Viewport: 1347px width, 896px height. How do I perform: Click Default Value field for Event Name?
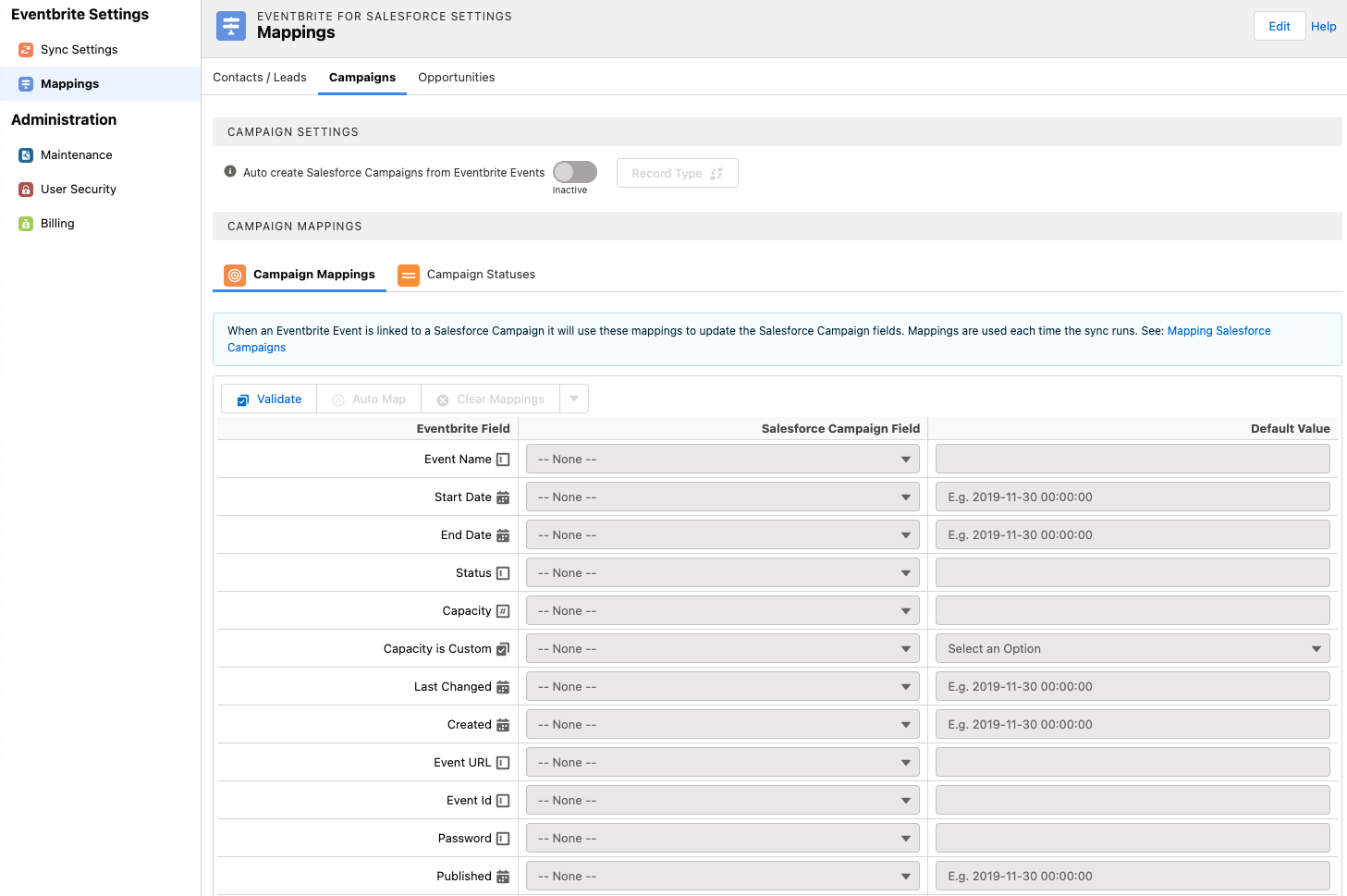(1133, 460)
